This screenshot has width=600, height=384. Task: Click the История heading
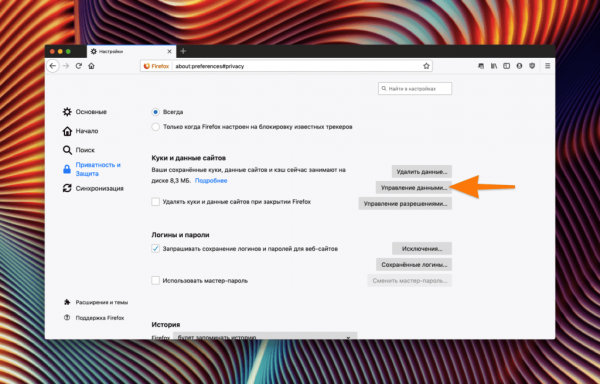[x=166, y=324]
